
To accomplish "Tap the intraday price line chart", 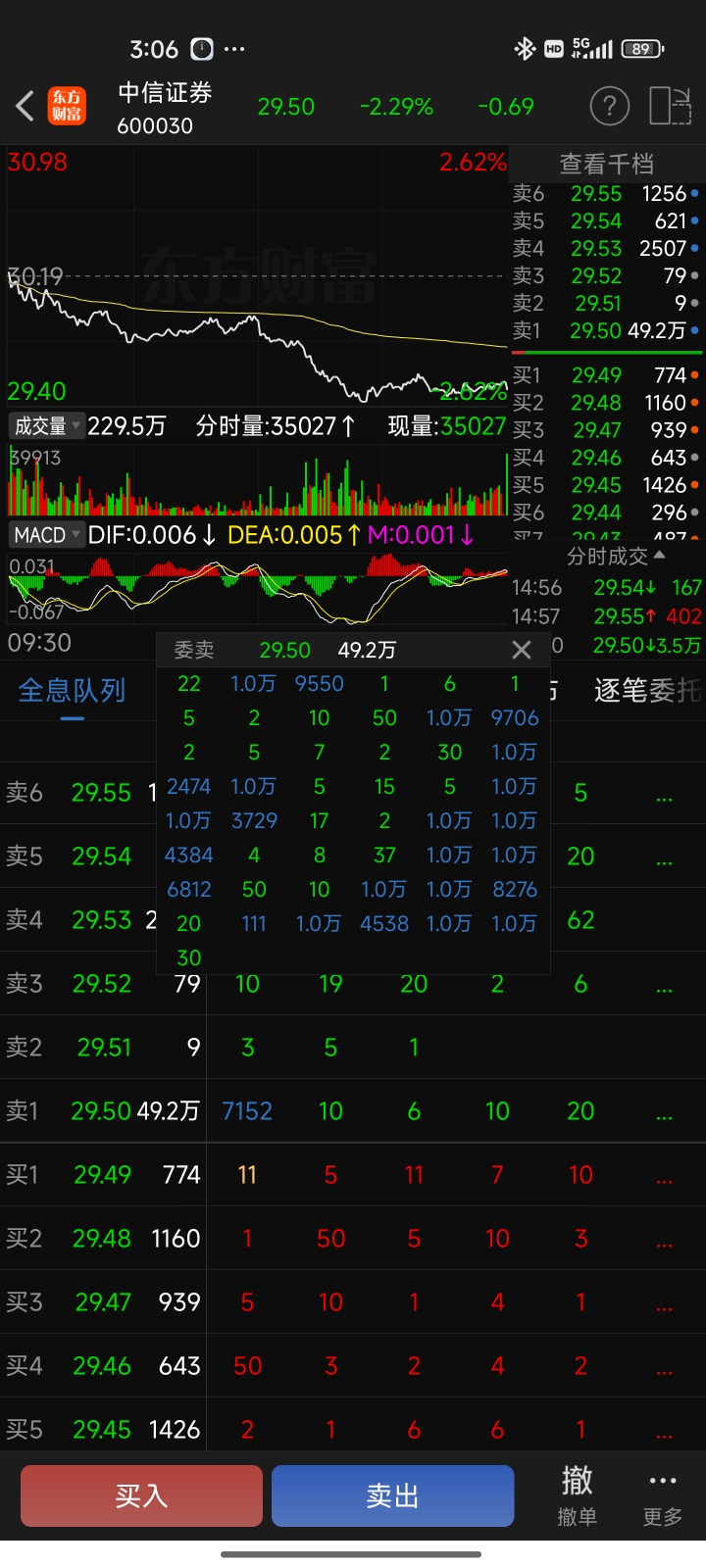I will point(257,277).
